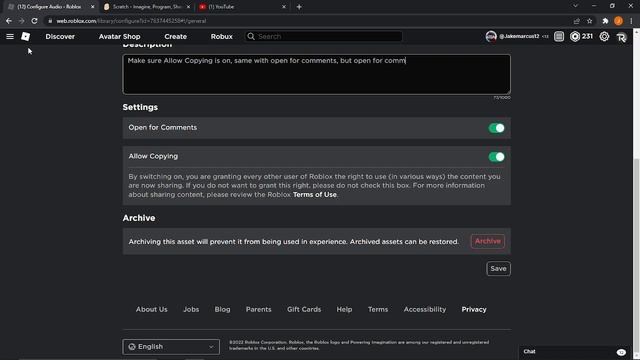The width and height of the screenshot is (640, 360).
Task: Open the browser extensions puzzle icon
Action: 605,21
